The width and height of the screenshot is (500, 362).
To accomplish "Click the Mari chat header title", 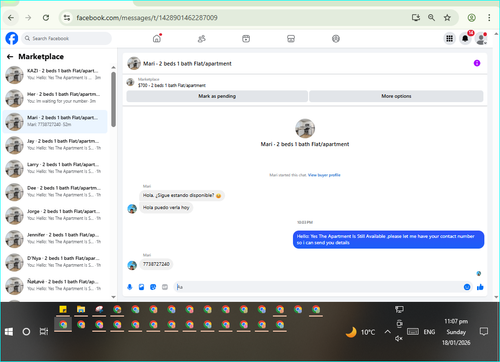I will (187, 63).
